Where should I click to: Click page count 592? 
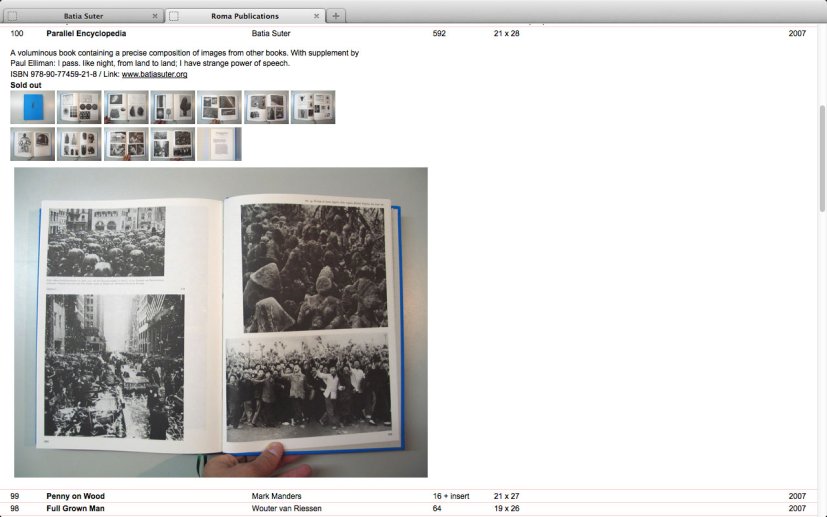click(439, 33)
